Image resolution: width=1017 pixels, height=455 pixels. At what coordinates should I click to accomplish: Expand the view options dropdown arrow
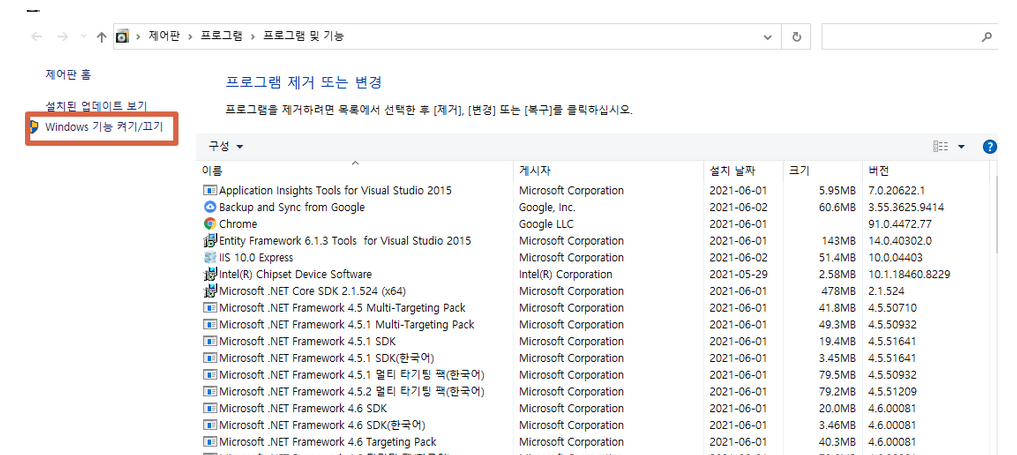(x=962, y=146)
